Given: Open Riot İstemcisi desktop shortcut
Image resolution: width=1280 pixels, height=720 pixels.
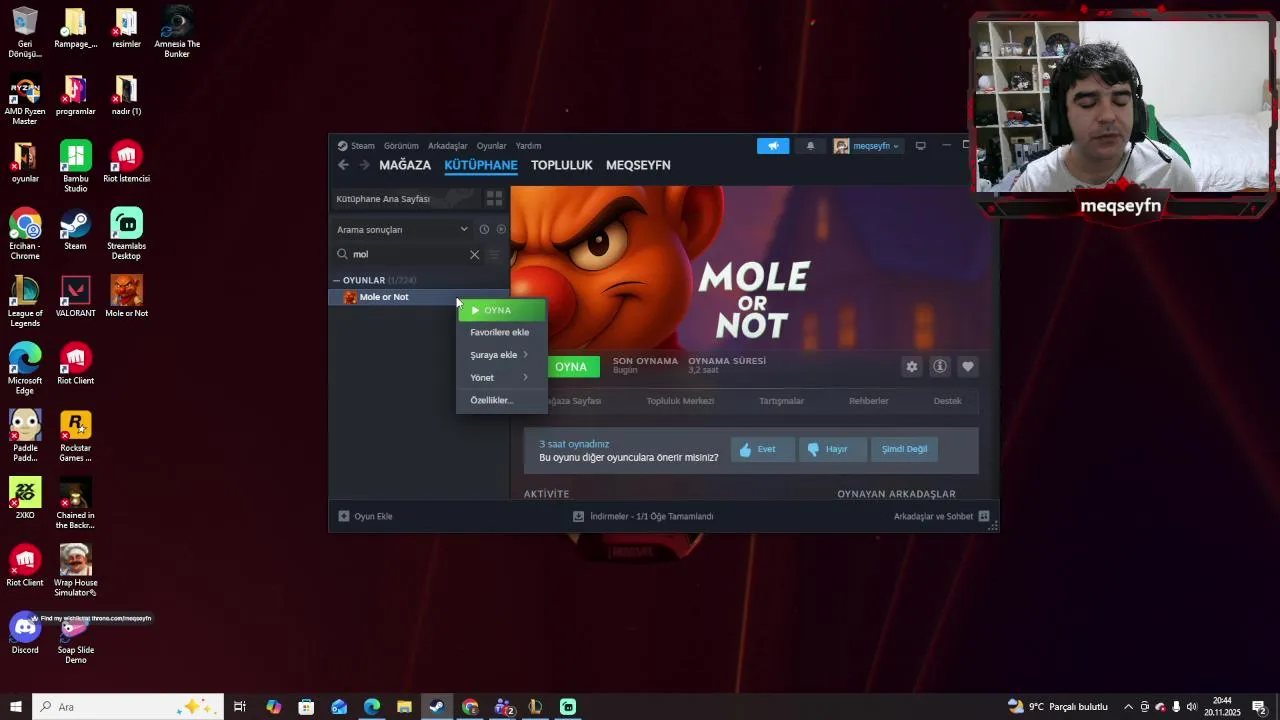Looking at the screenshot, I should point(126,162).
